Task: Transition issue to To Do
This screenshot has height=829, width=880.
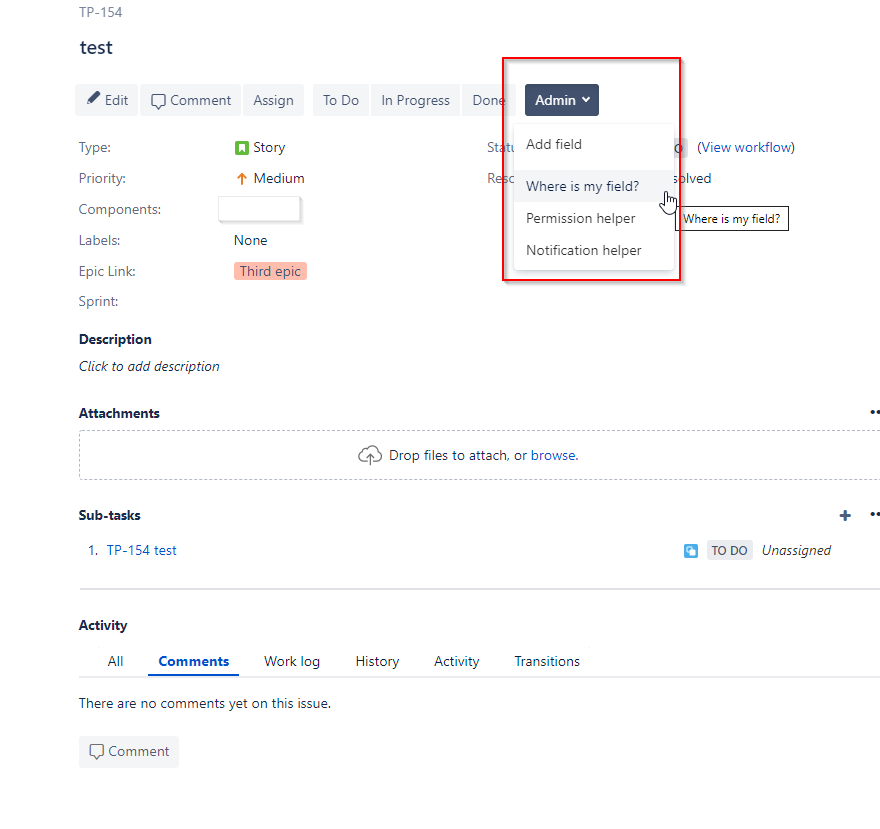Action: click(341, 100)
